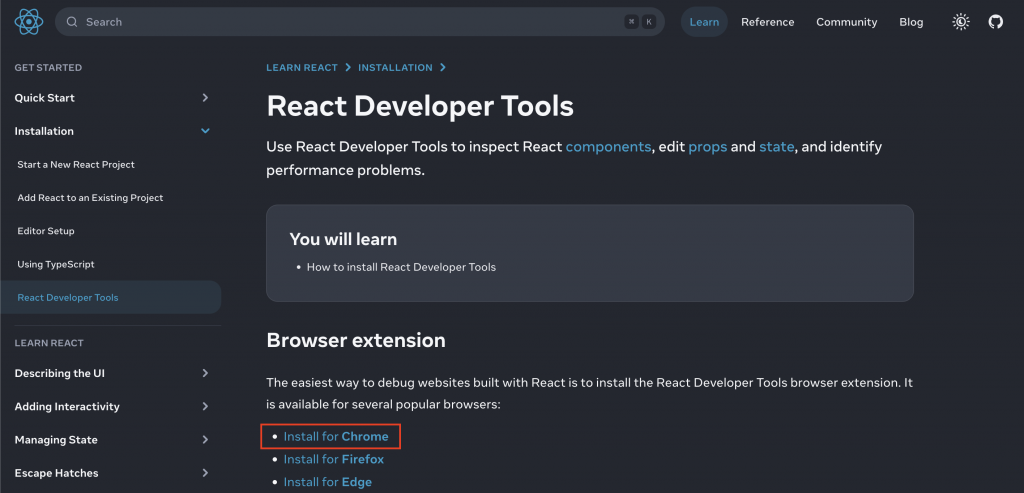Navigate to the Blog
Viewport: 1024px width, 493px height.
911,22
